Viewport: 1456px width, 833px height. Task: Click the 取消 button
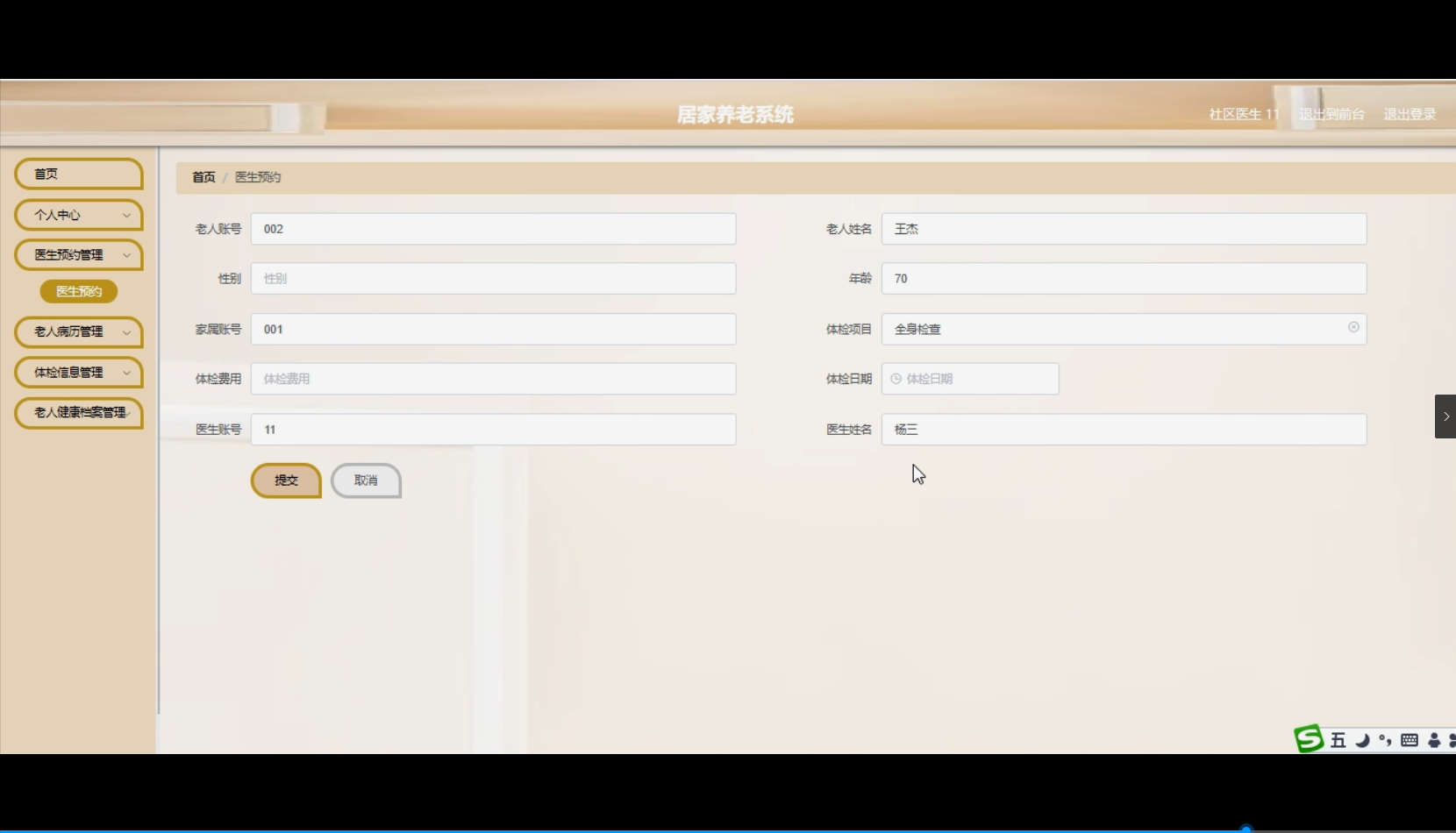point(366,481)
